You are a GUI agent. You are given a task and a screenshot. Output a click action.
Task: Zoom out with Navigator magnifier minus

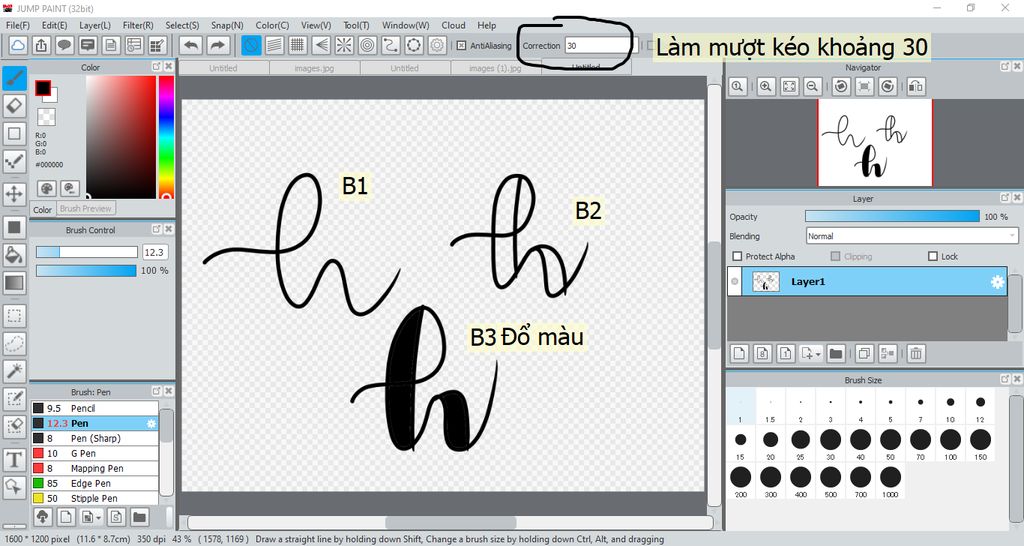click(x=812, y=86)
